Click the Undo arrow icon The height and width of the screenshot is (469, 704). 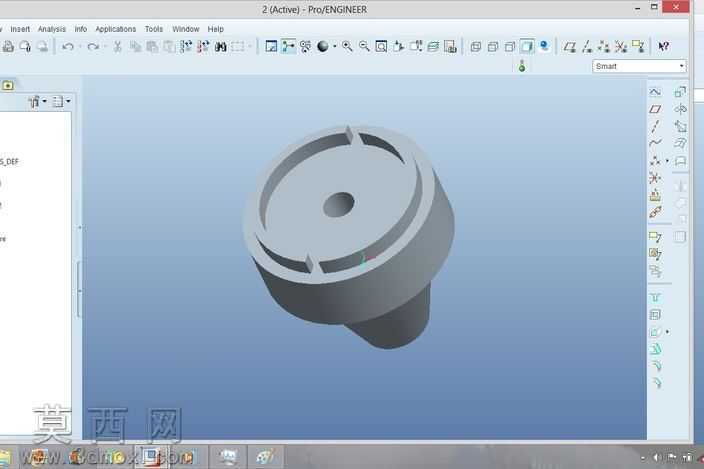(x=68, y=47)
